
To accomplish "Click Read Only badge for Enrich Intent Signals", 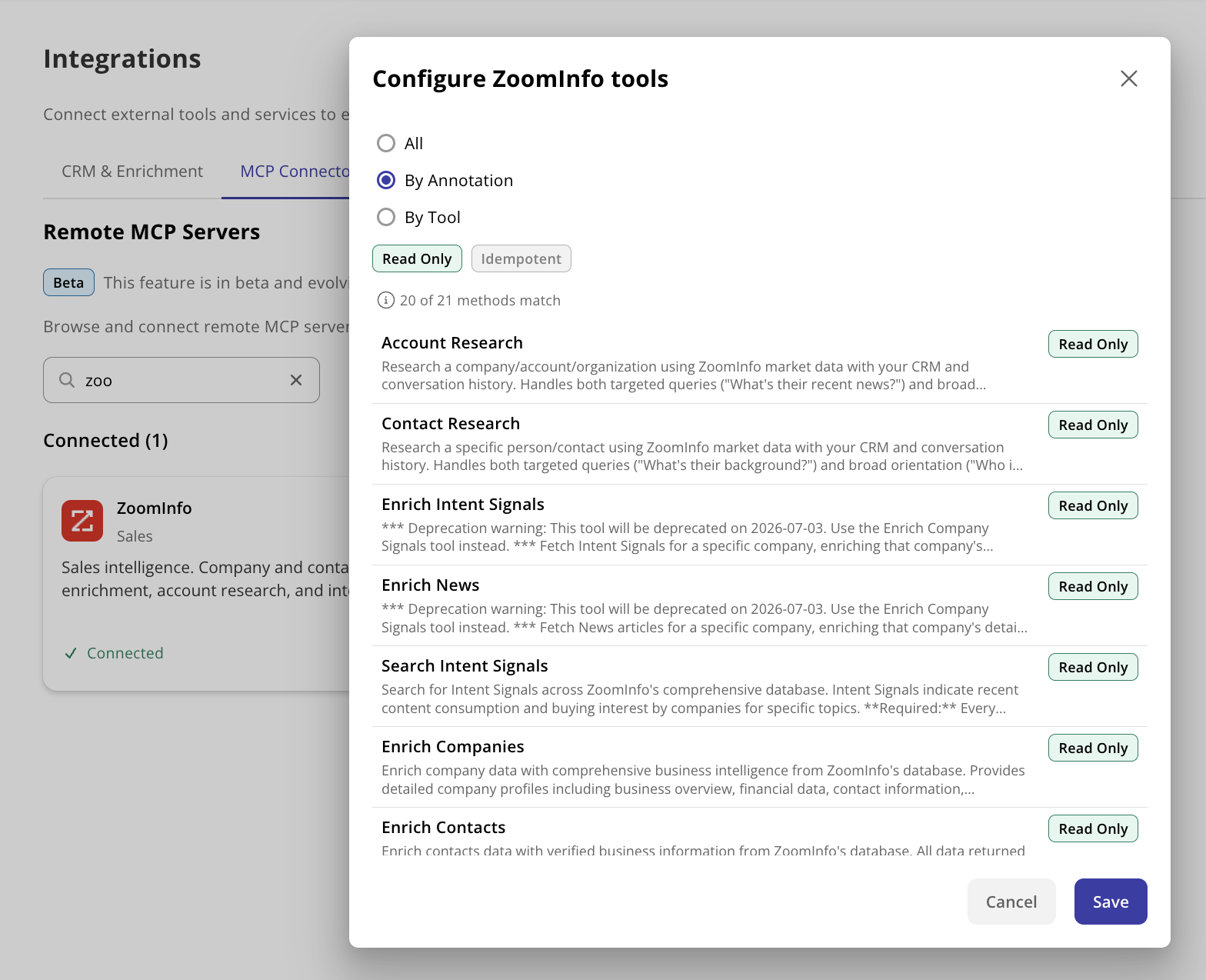I will pyautogui.click(x=1093, y=505).
